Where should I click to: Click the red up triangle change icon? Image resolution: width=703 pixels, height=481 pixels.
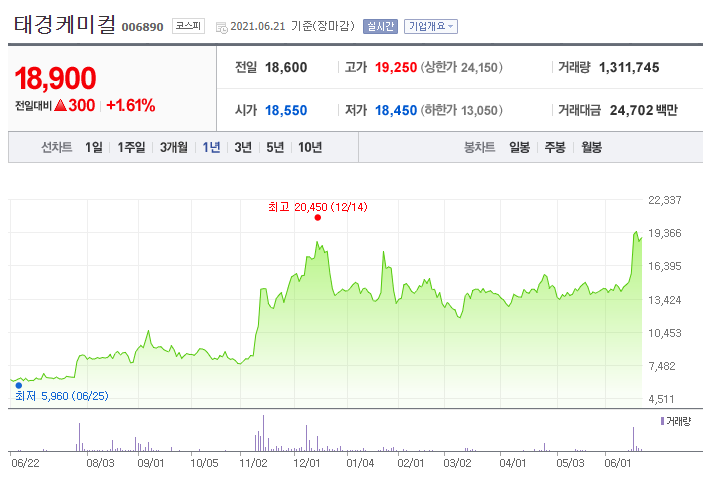click(60, 105)
